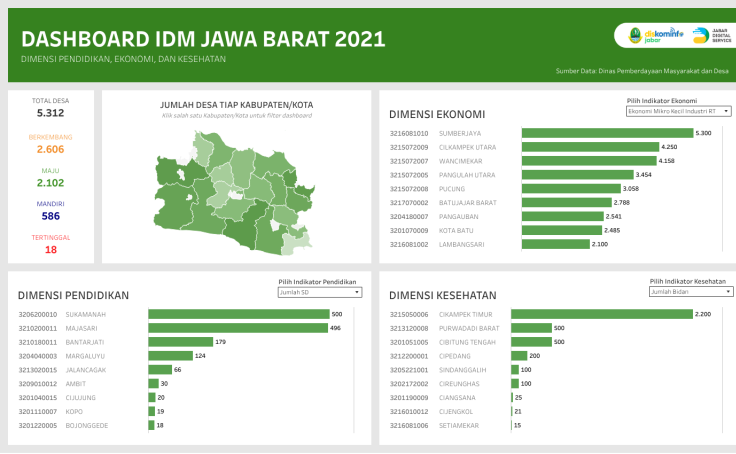
Task: Select the Mandiri count 586
Action: tap(50, 216)
